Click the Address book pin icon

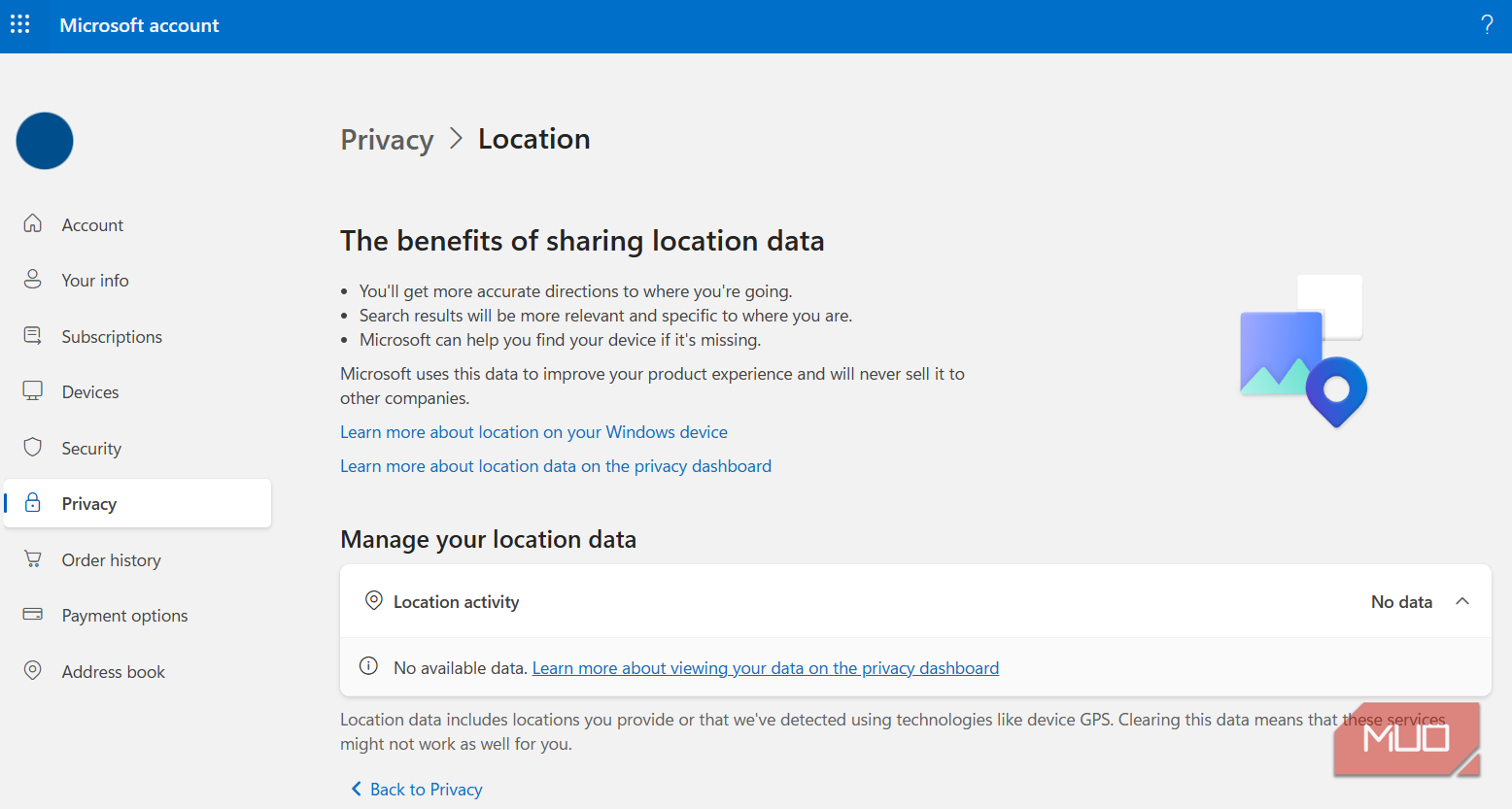33,670
